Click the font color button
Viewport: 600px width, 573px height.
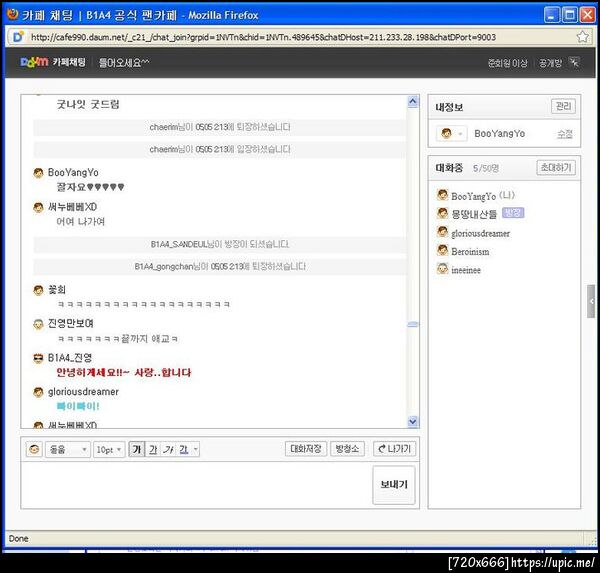coord(184,449)
